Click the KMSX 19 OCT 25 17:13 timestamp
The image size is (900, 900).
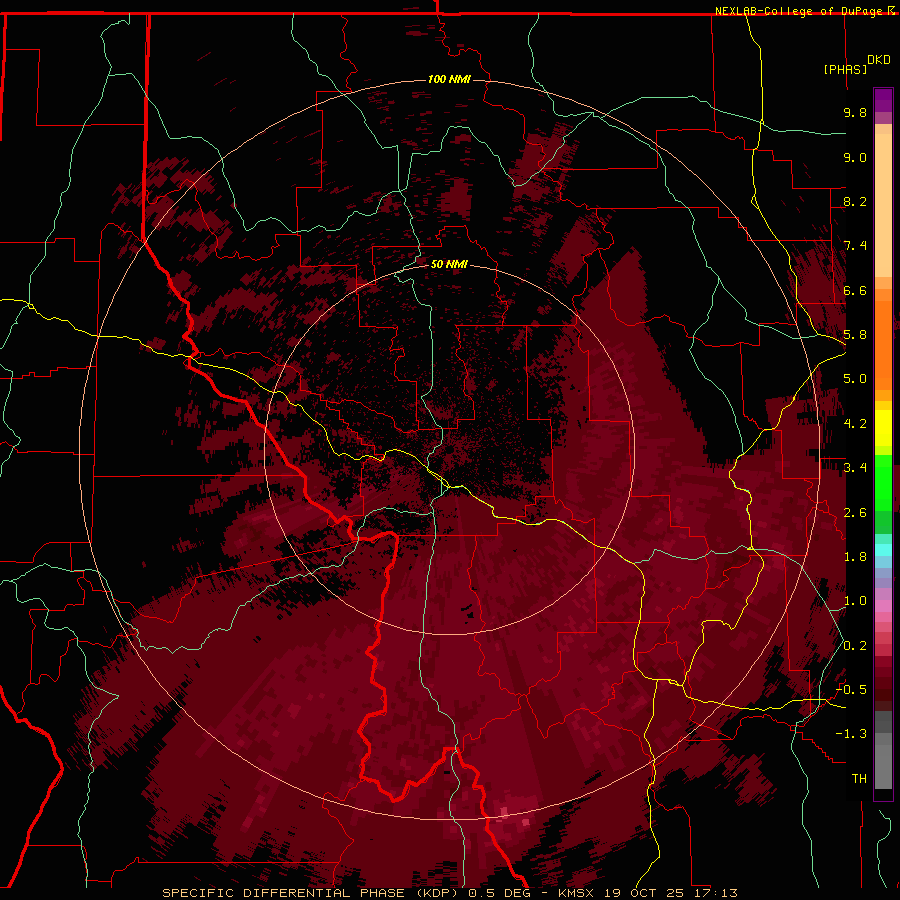[x=647, y=893]
